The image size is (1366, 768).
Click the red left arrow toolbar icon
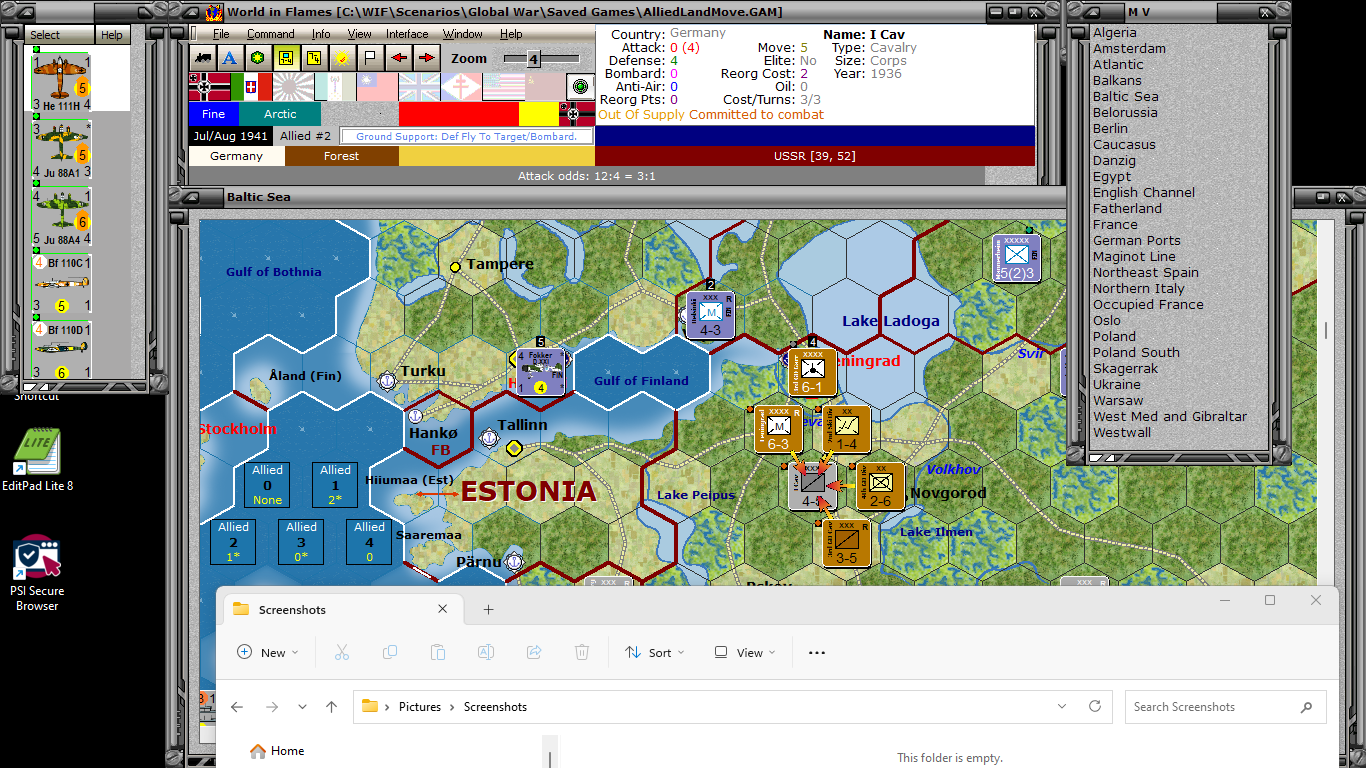(x=398, y=58)
